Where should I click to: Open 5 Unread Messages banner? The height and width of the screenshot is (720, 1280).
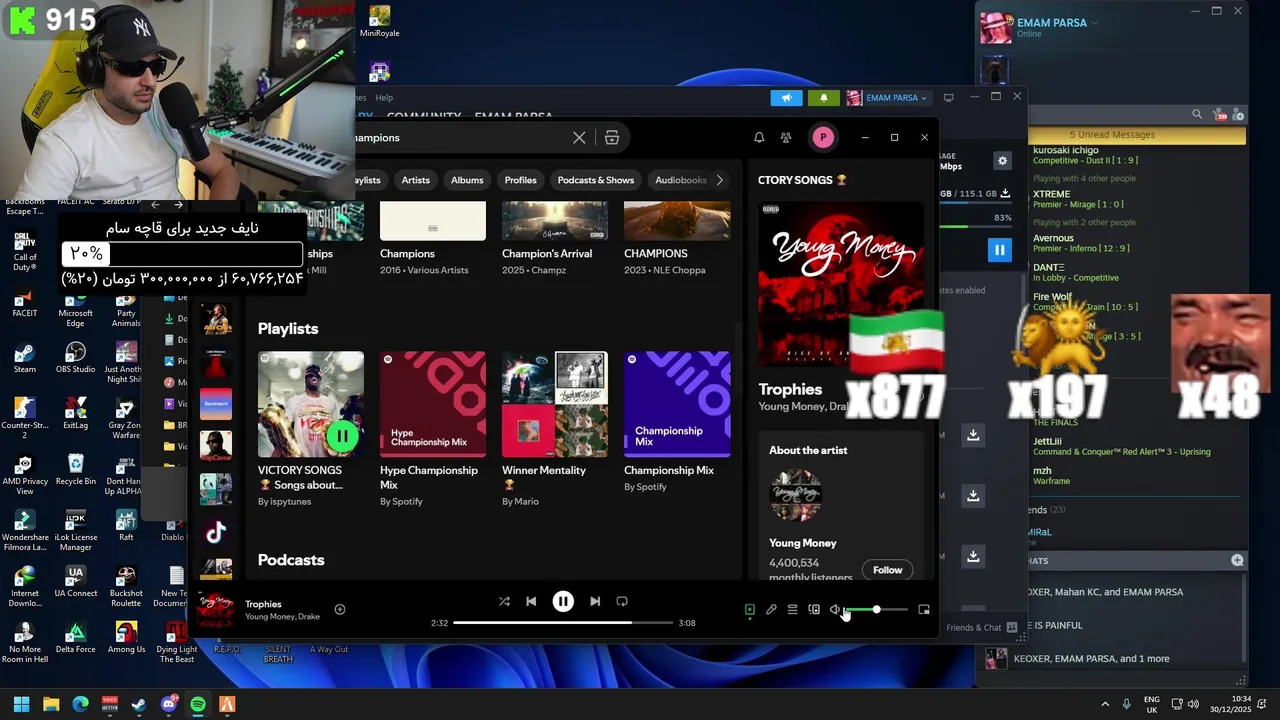click(1112, 135)
